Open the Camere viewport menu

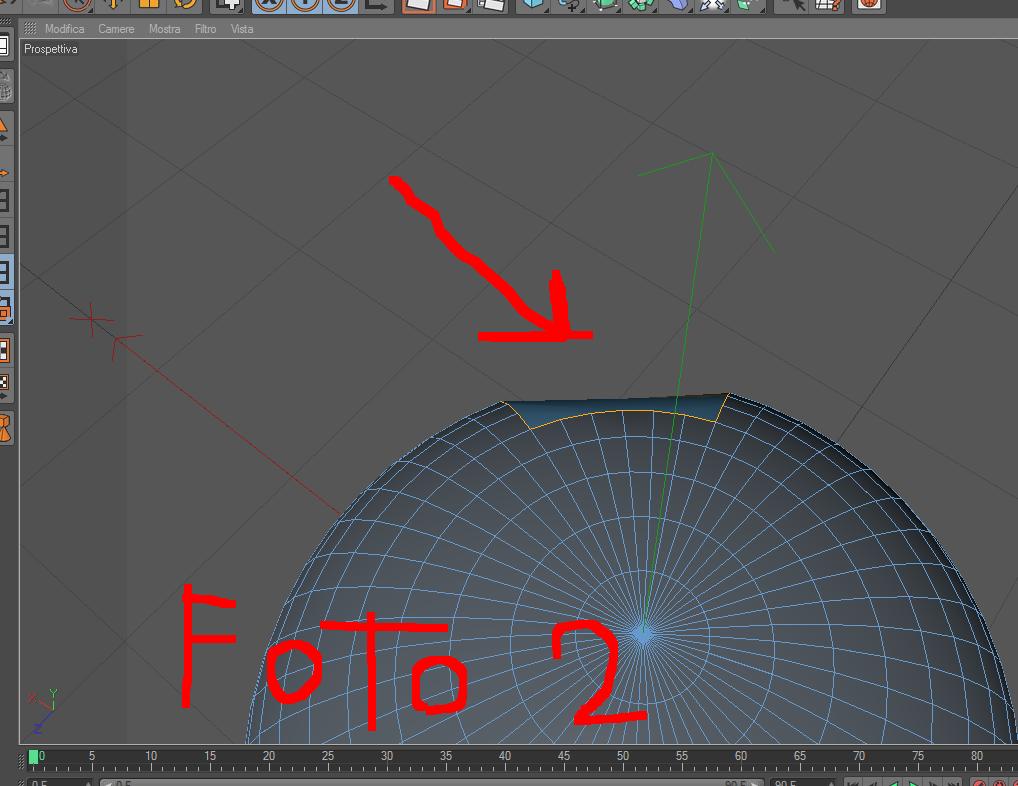point(116,29)
